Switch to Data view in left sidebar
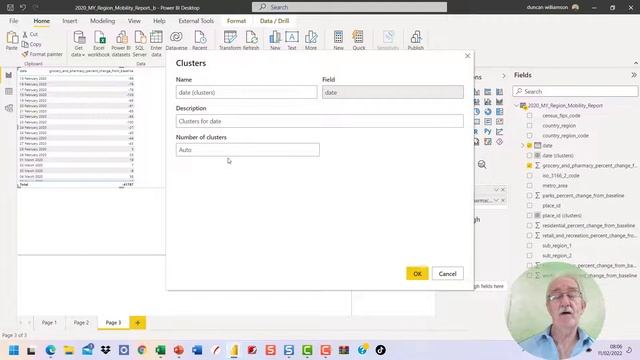The image size is (640, 360). (9, 91)
